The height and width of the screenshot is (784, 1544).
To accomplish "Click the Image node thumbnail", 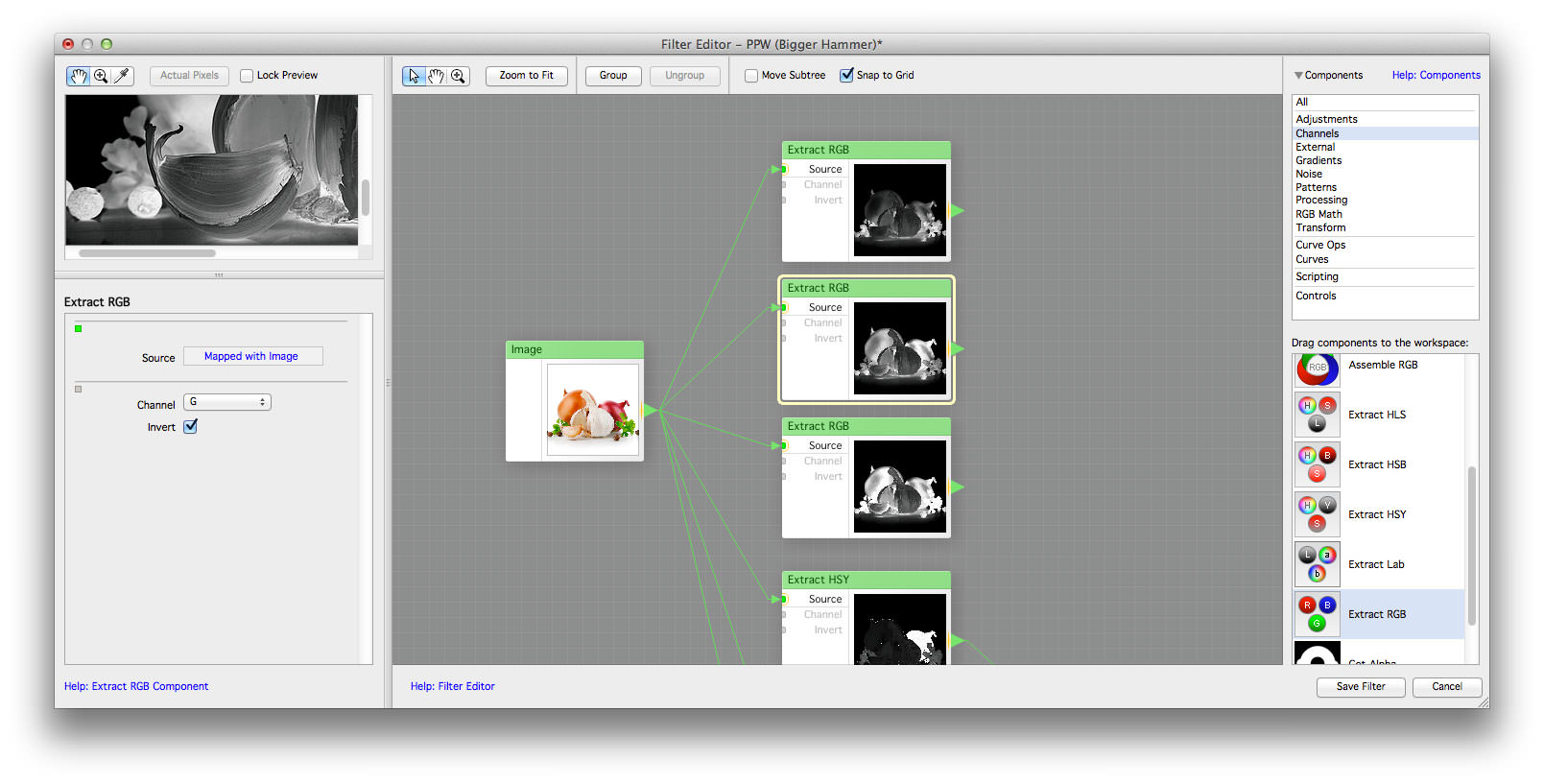I will (x=593, y=410).
